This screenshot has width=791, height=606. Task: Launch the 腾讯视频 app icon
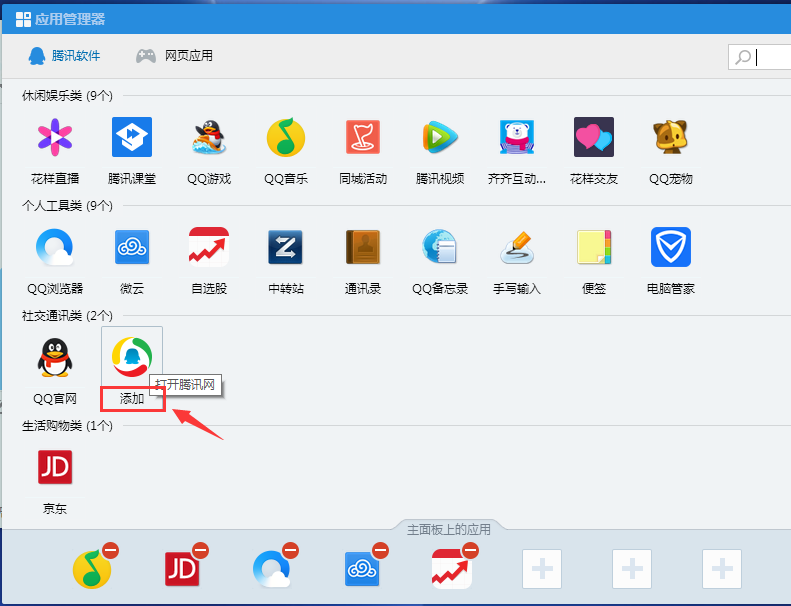tap(440, 137)
